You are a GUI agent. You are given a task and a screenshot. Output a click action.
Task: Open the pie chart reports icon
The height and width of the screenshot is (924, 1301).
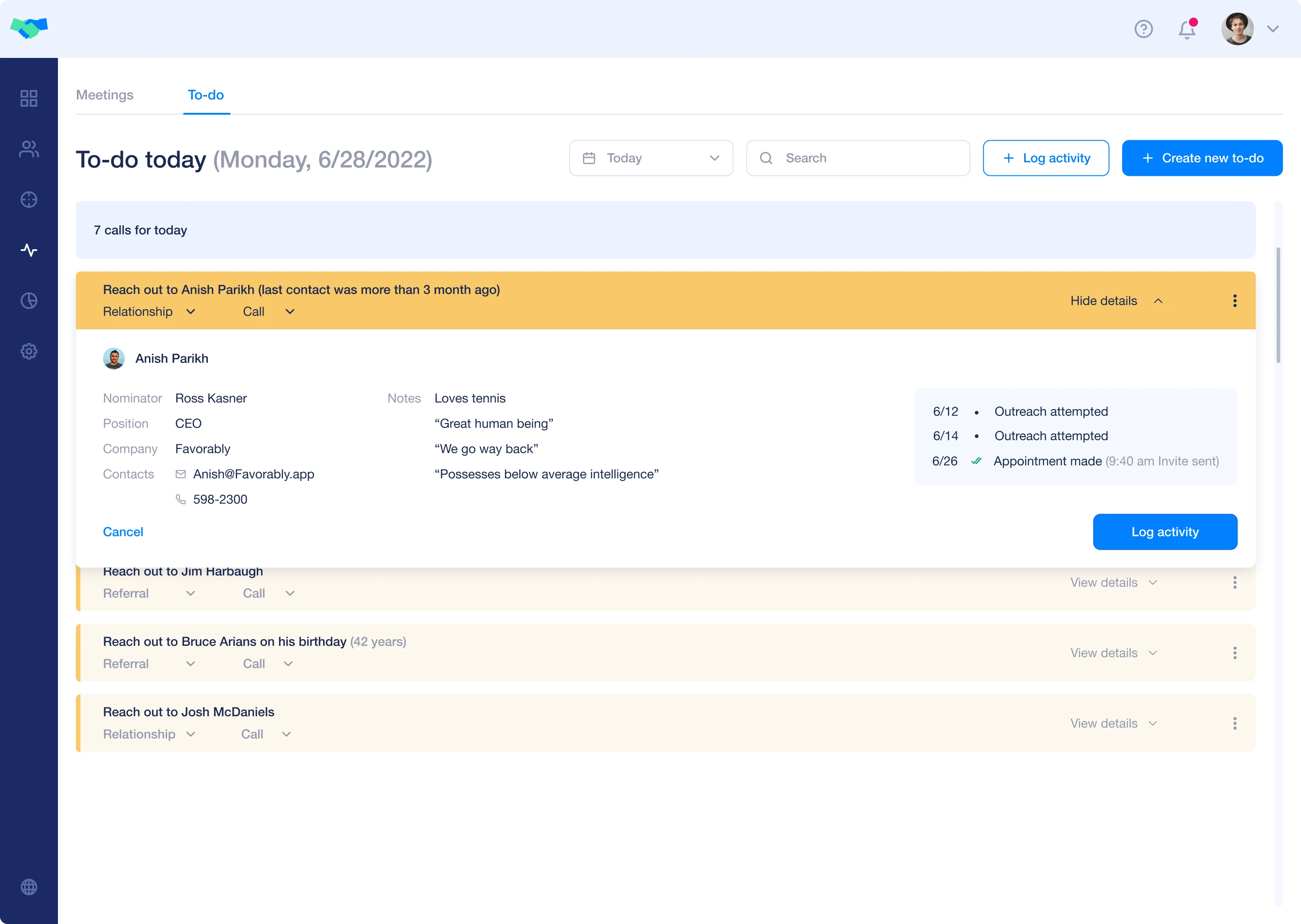click(x=29, y=300)
